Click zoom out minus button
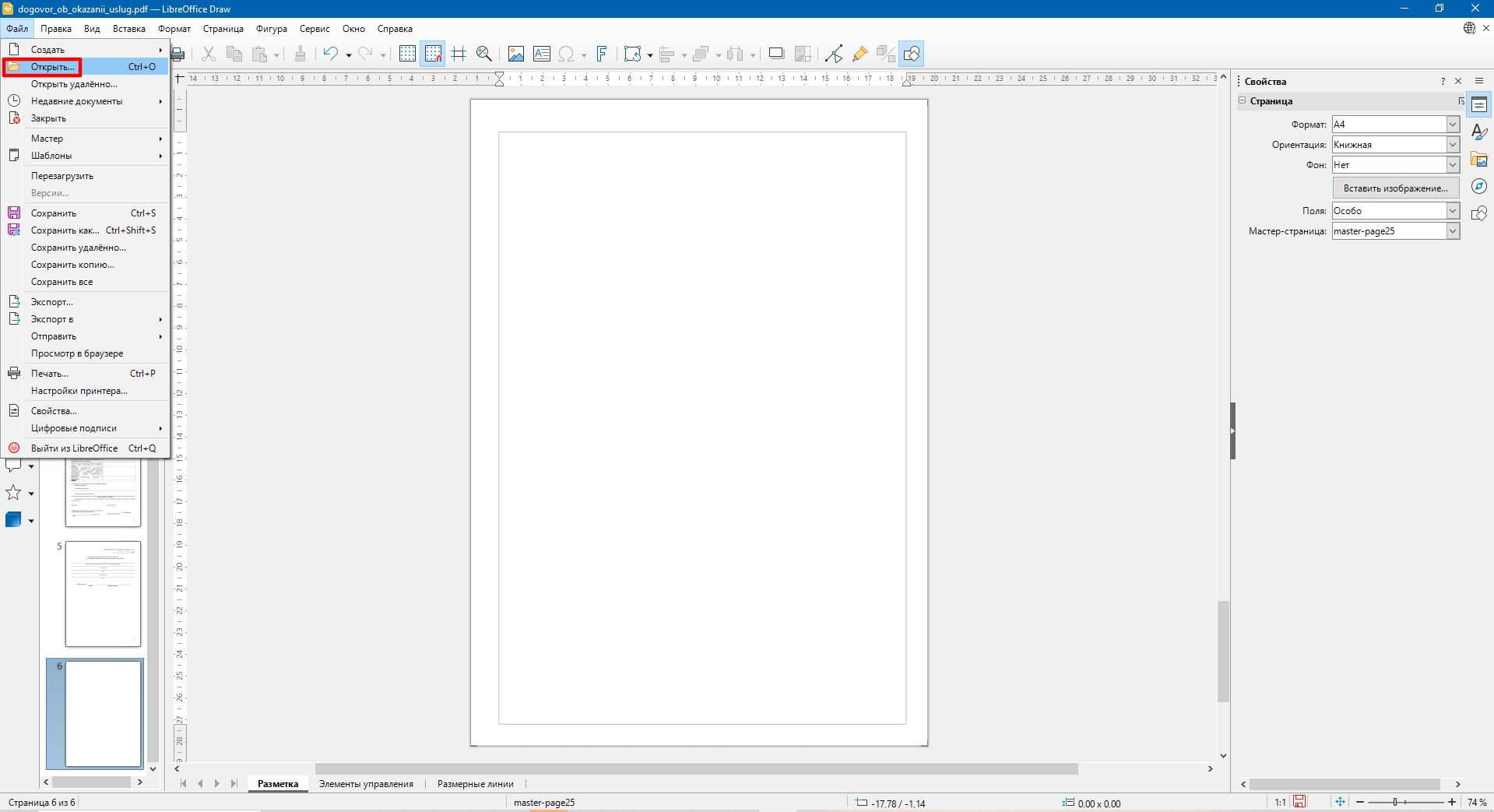The width and height of the screenshot is (1494, 812). [x=1360, y=802]
